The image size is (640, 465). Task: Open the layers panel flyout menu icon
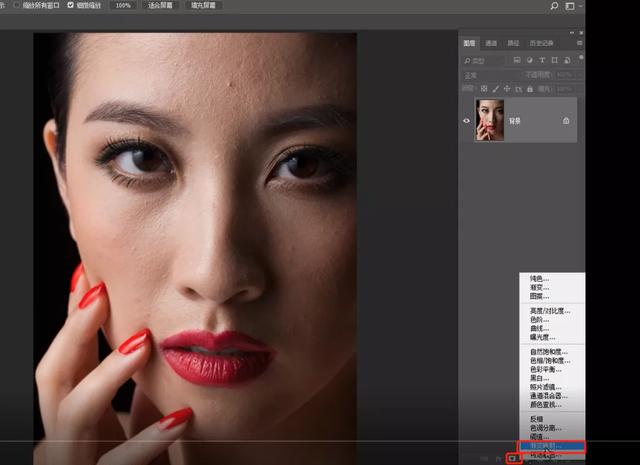coord(580,43)
